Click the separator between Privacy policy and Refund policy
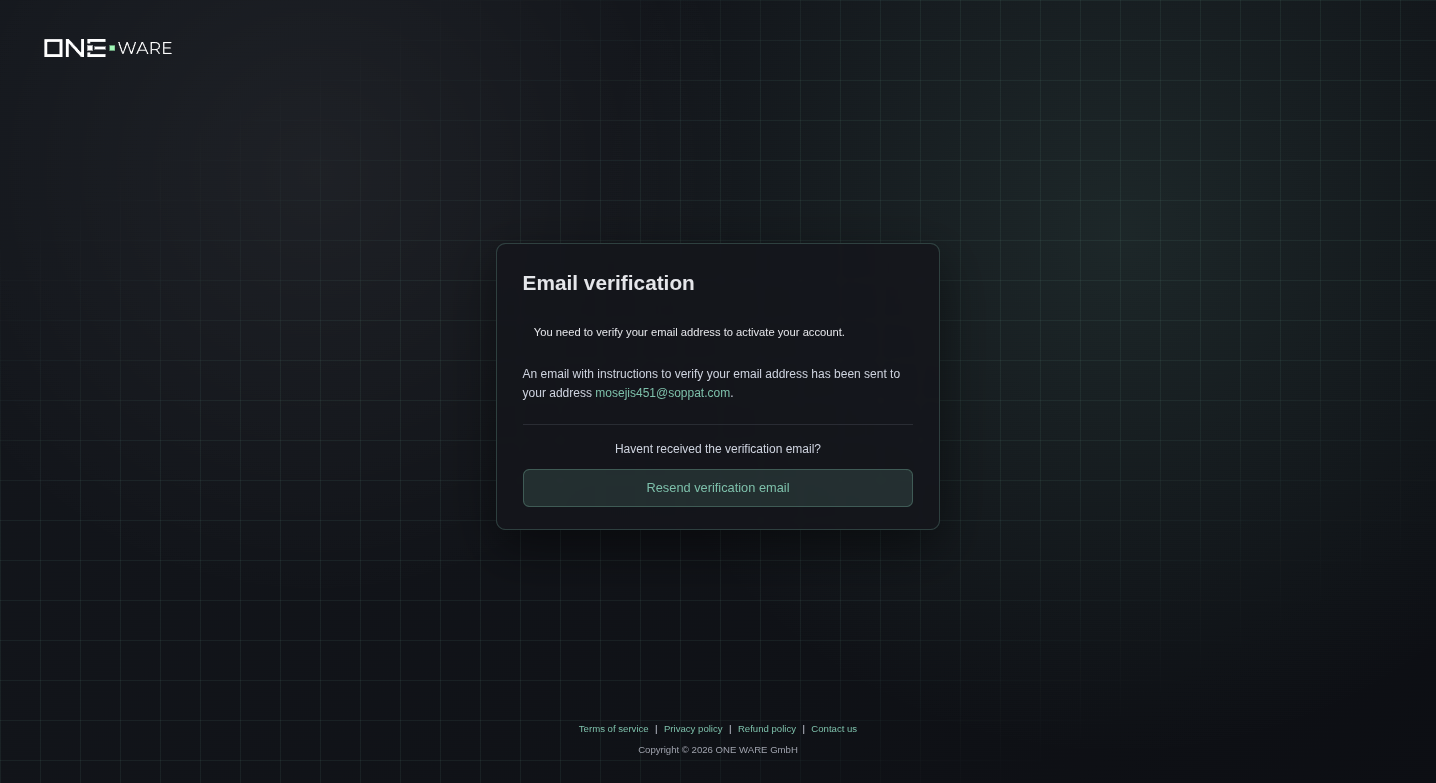Viewport: 1436px width, 783px height. point(730,728)
